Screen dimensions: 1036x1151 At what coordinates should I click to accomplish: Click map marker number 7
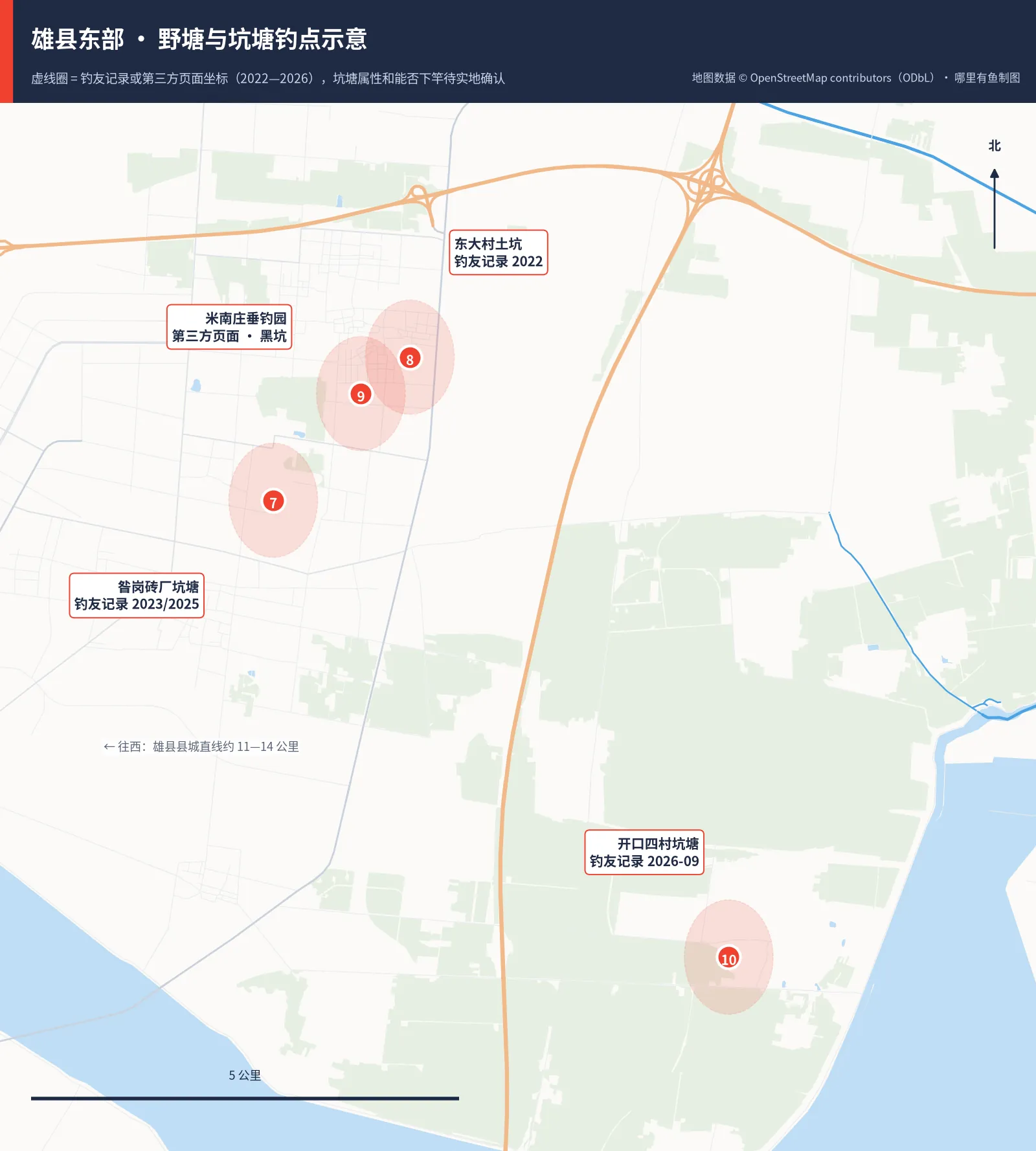(273, 501)
